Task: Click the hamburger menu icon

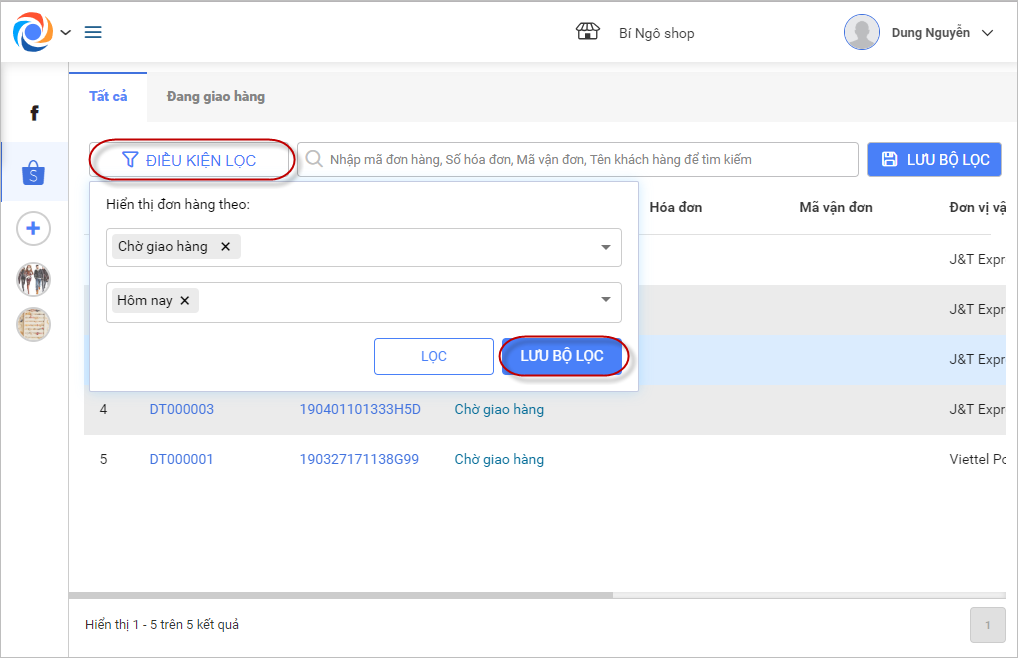Action: tap(93, 32)
